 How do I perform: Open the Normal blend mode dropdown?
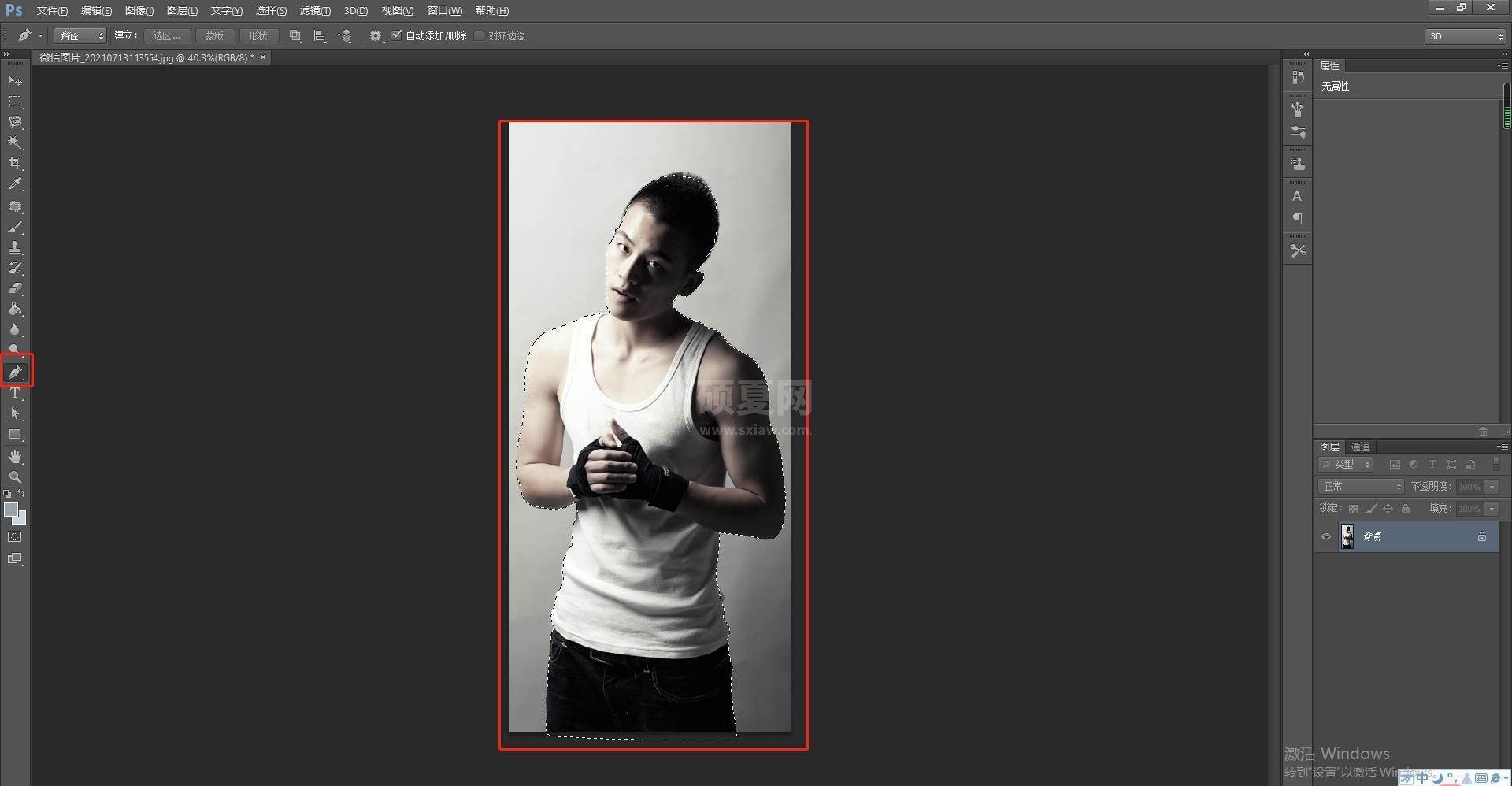click(x=1361, y=487)
